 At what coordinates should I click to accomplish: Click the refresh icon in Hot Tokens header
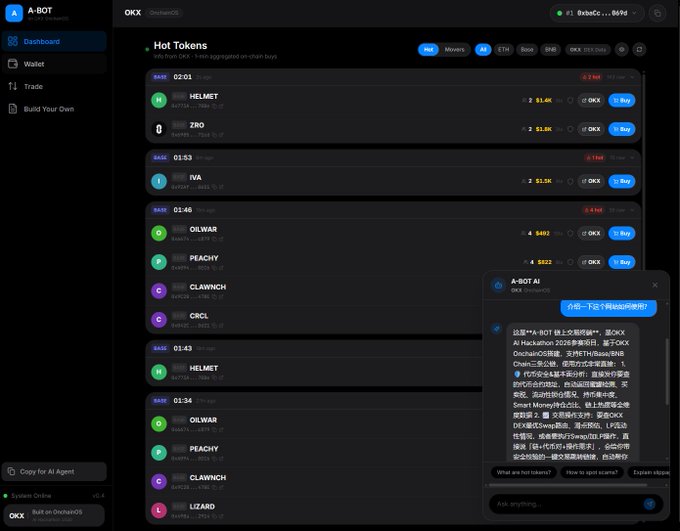[640, 49]
